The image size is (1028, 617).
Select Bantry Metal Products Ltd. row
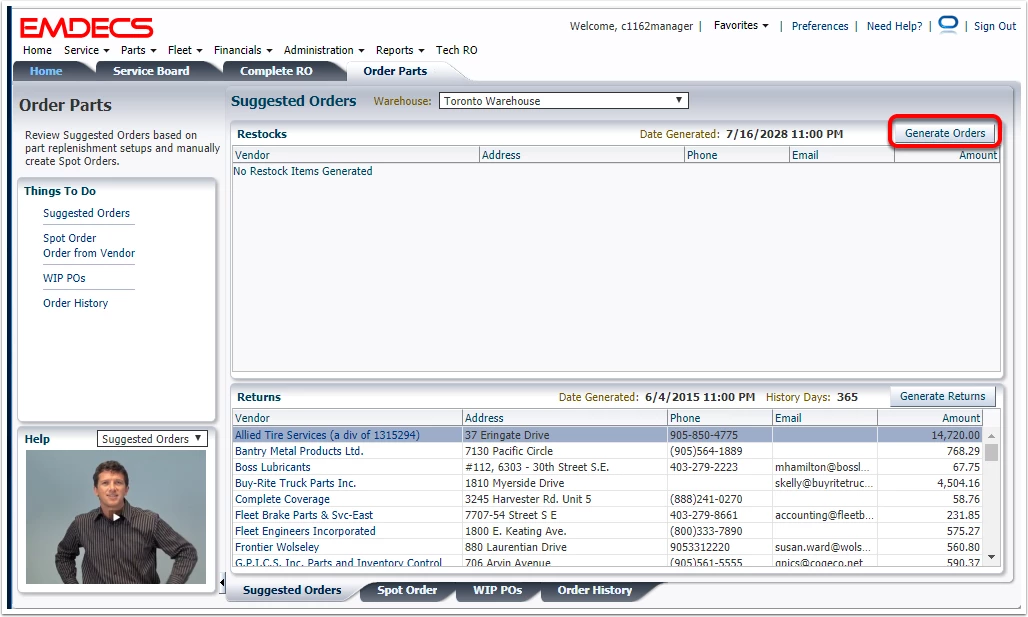tap(608, 451)
